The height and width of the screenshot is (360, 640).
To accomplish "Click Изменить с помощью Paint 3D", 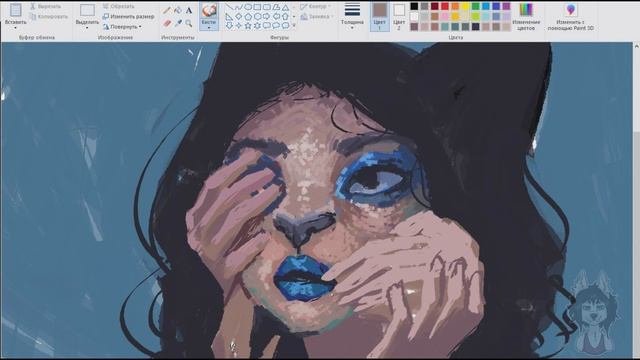I will coord(571,16).
